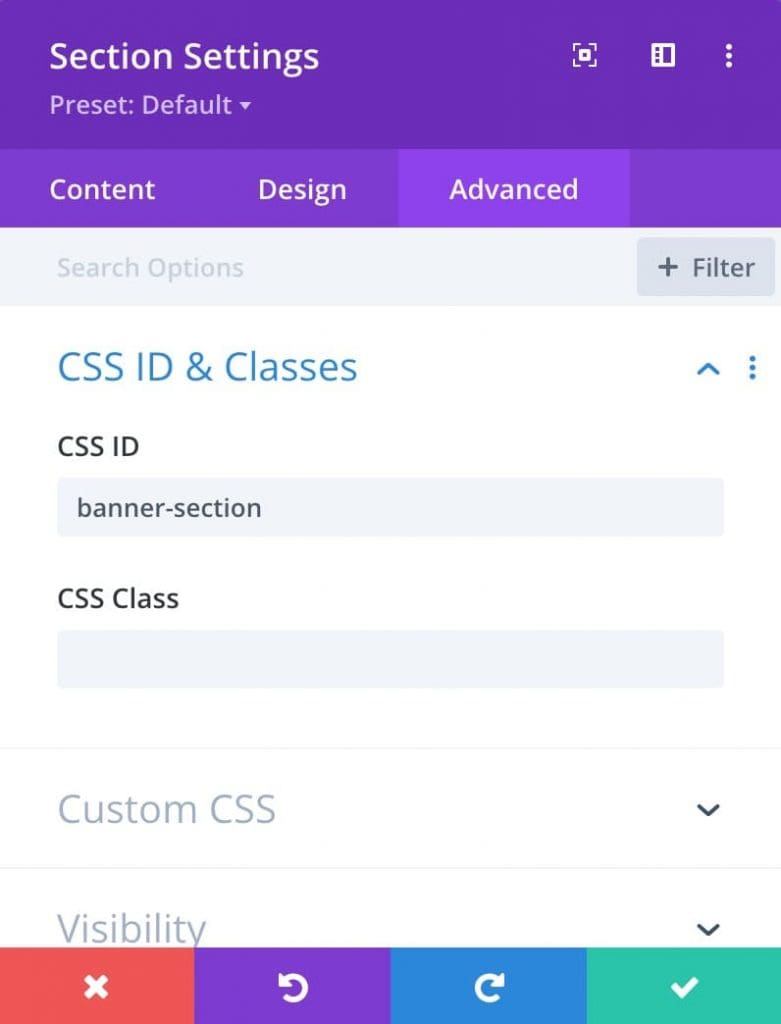
Task: Open the Preset: Default dropdown
Action: [x=150, y=105]
